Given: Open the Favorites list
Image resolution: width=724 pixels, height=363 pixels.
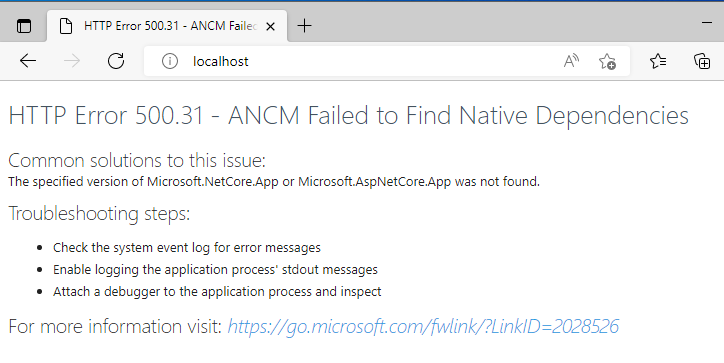Looking at the screenshot, I should (x=658, y=61).
